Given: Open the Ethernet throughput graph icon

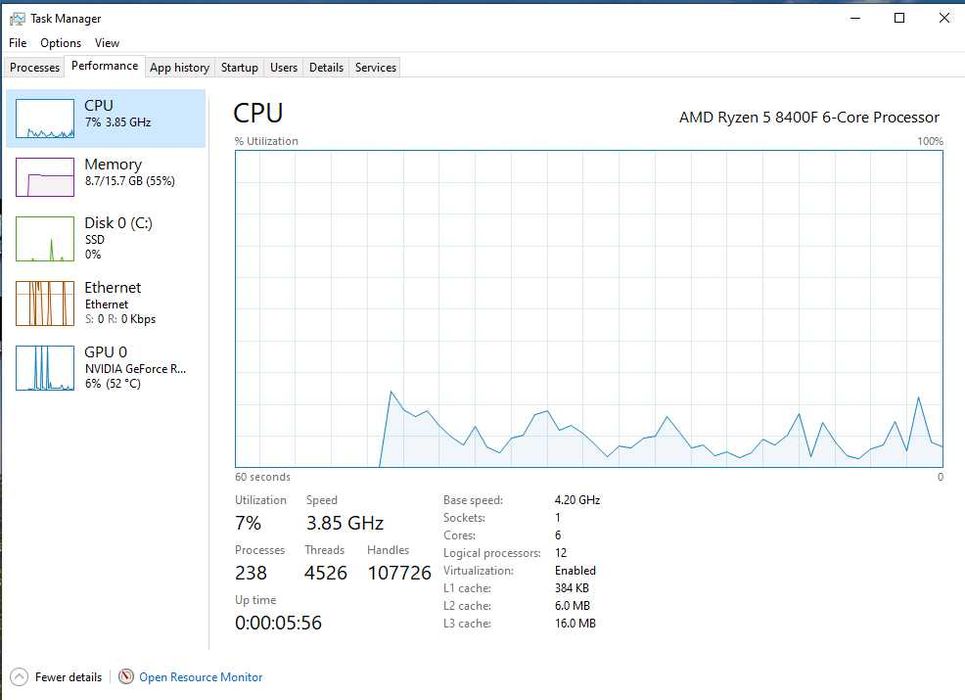Looking at the screenshot, I should click(x=45, y=303).
